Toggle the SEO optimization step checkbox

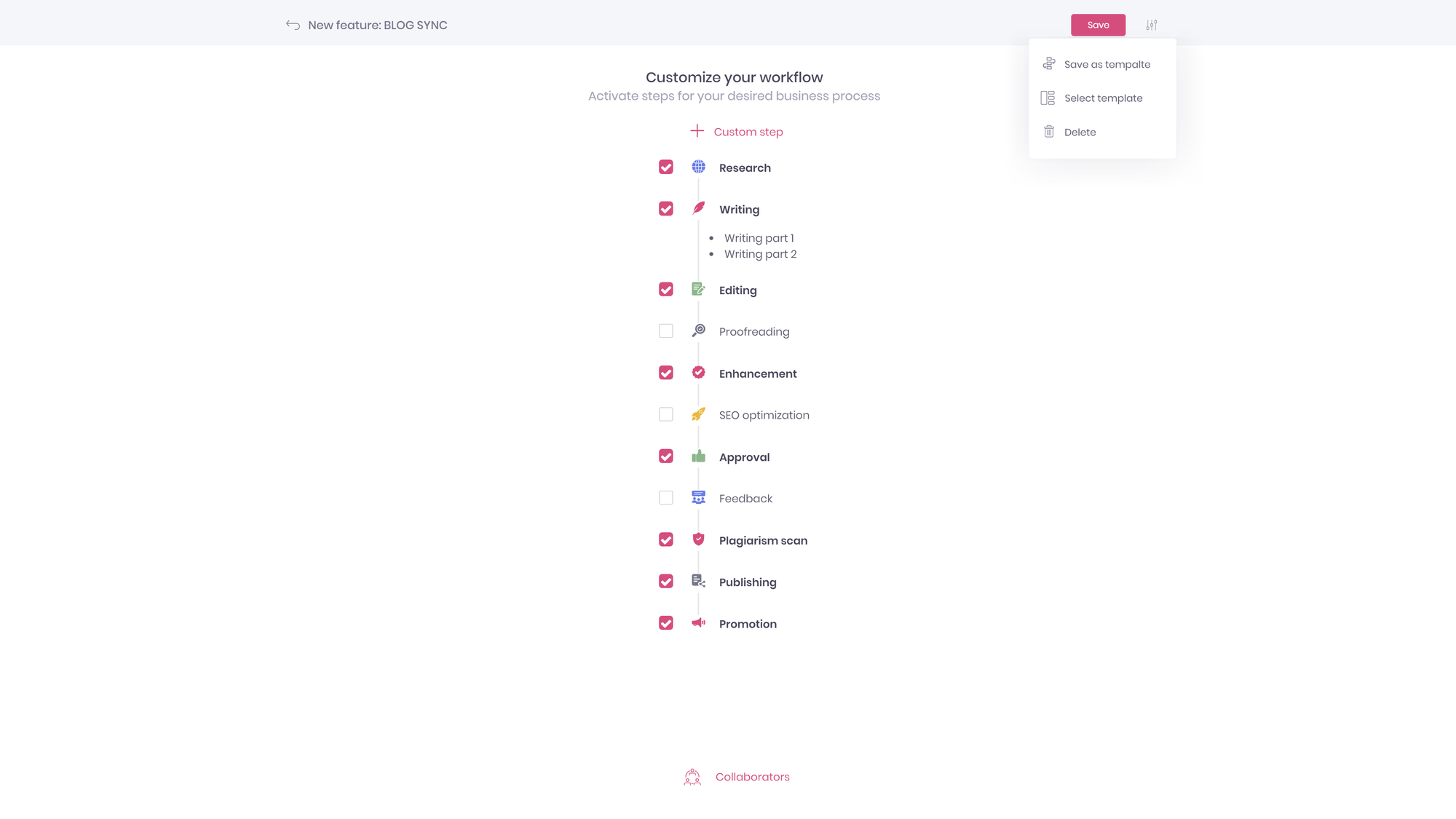pos(666,414)
